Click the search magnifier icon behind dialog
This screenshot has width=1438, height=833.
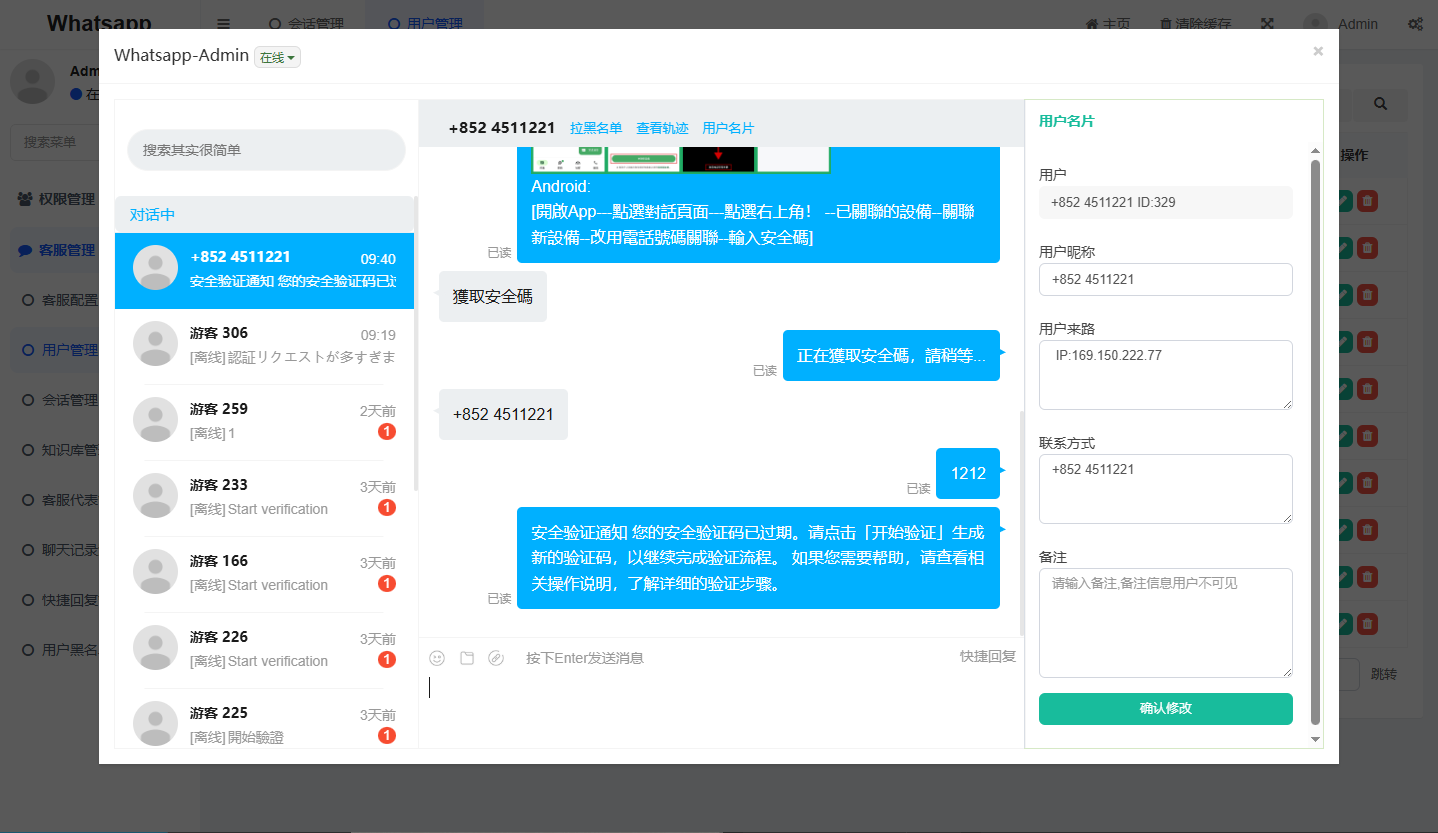point(1381,104)
